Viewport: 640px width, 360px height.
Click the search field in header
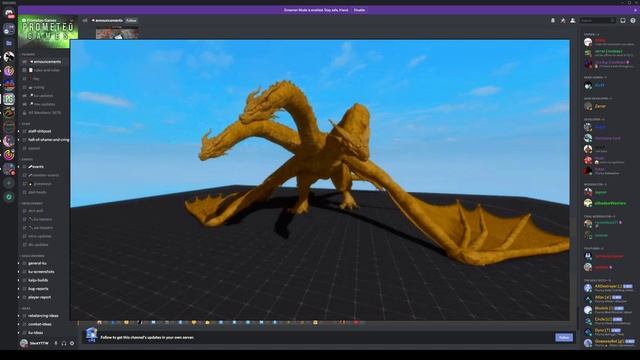tap(597, 20)
